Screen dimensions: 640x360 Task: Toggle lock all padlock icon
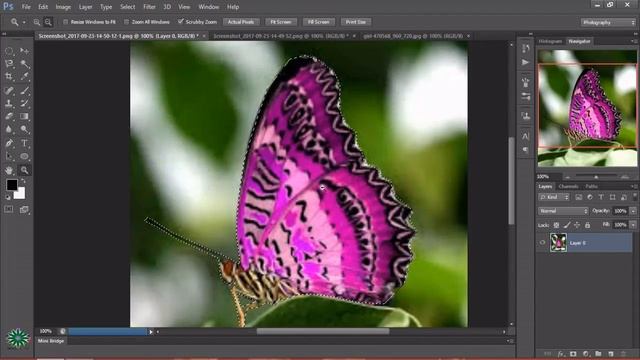587,225
